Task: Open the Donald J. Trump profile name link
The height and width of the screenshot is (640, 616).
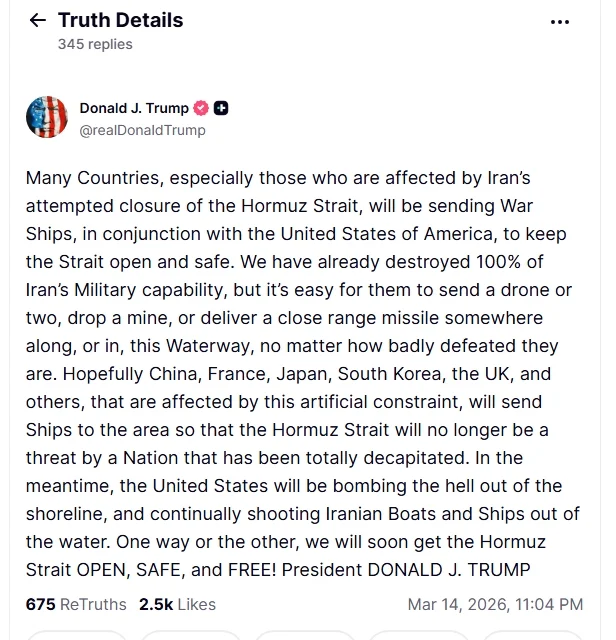Action: pyautogui.click(x=134, y=108)
